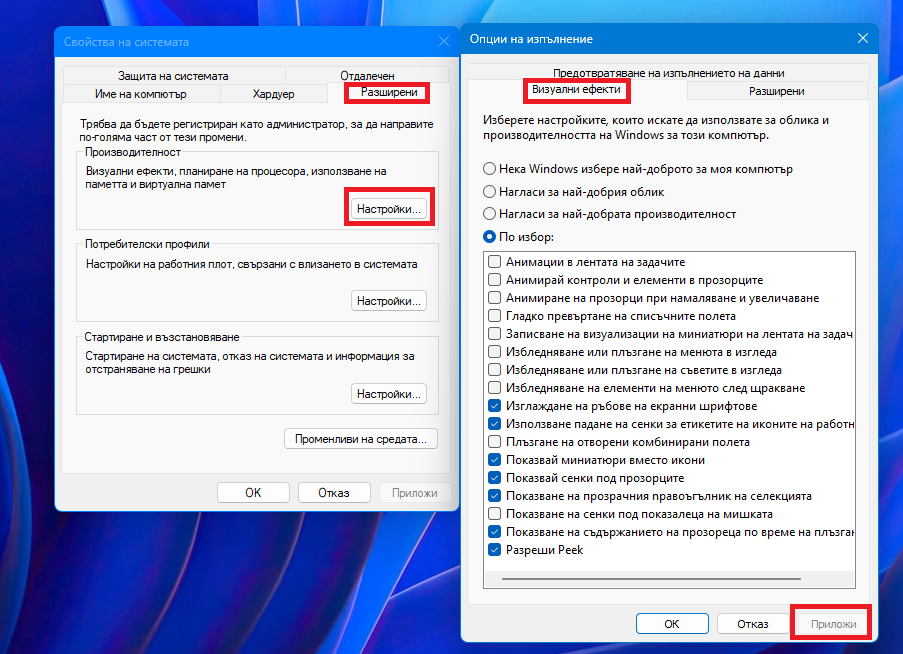Close the Свойства на системата window
The image size is (903, 654).
(443, 41)
